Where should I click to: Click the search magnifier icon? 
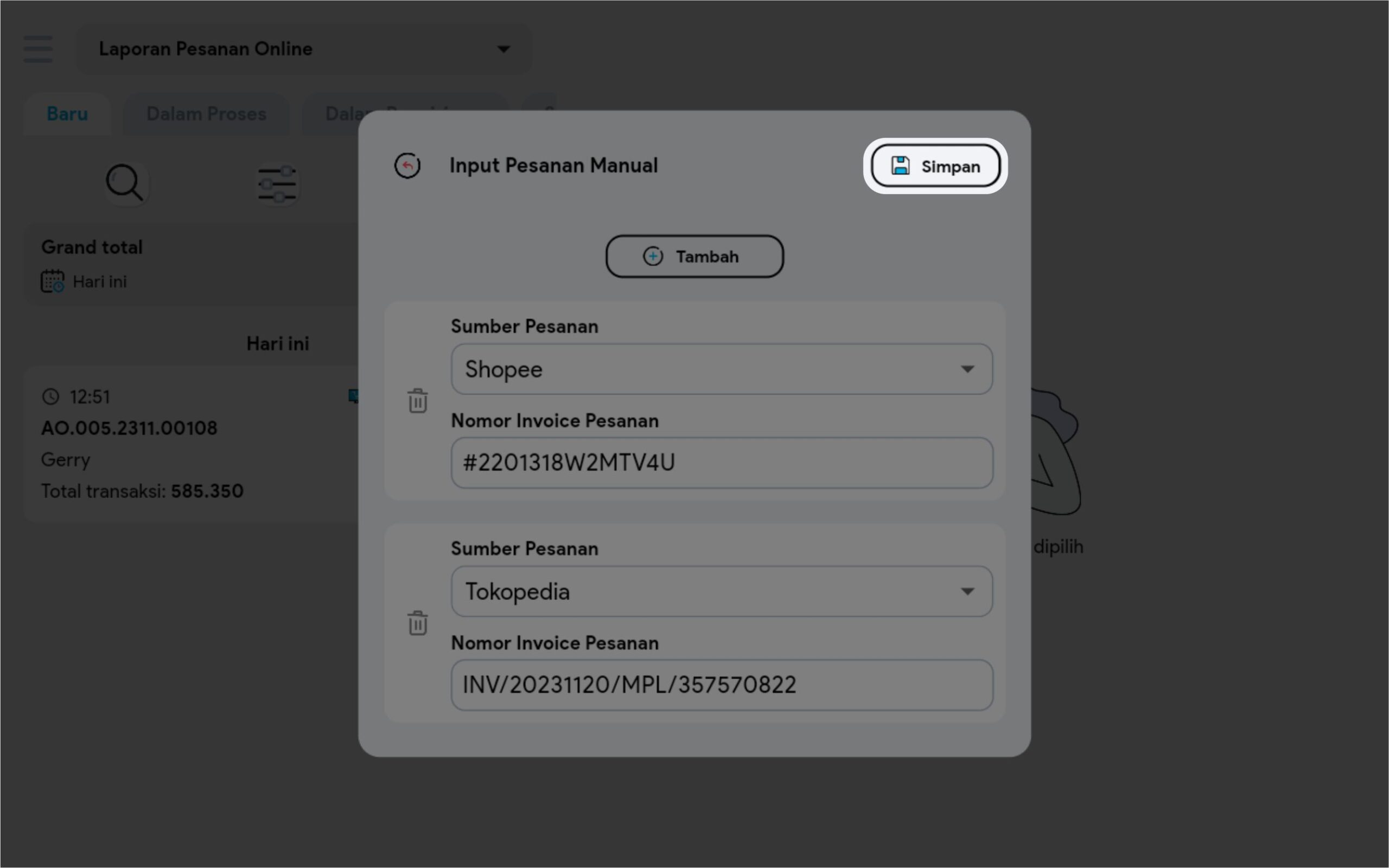(x=125, y=183)
